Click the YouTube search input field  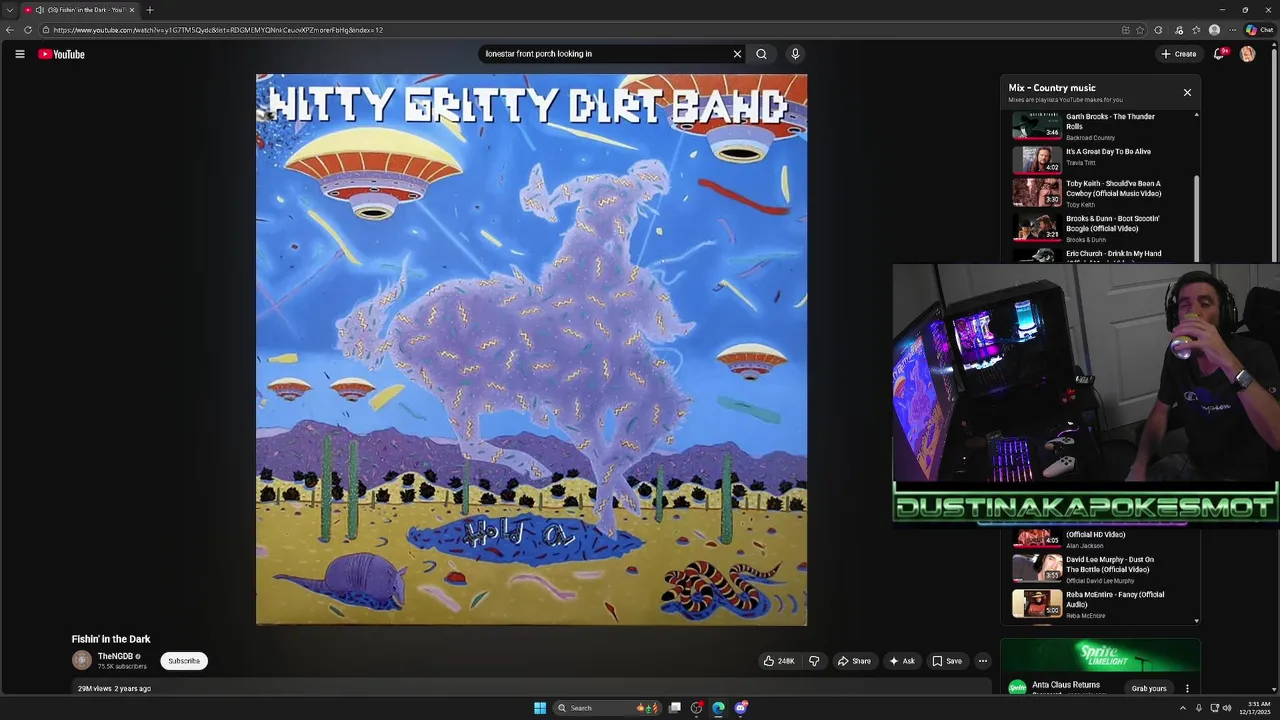605,54
